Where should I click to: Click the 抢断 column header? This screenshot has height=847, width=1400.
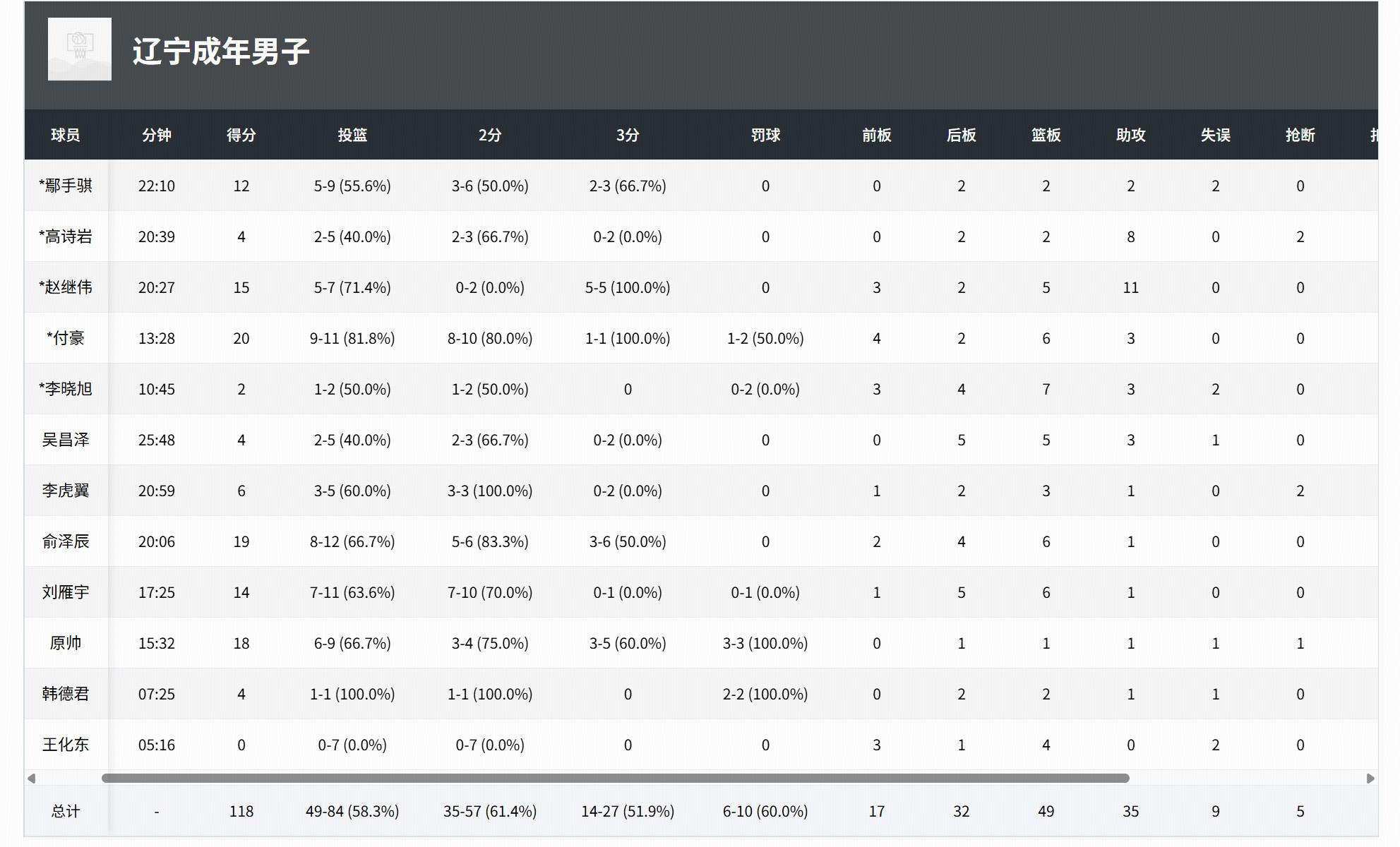(x=1300, y=135)
